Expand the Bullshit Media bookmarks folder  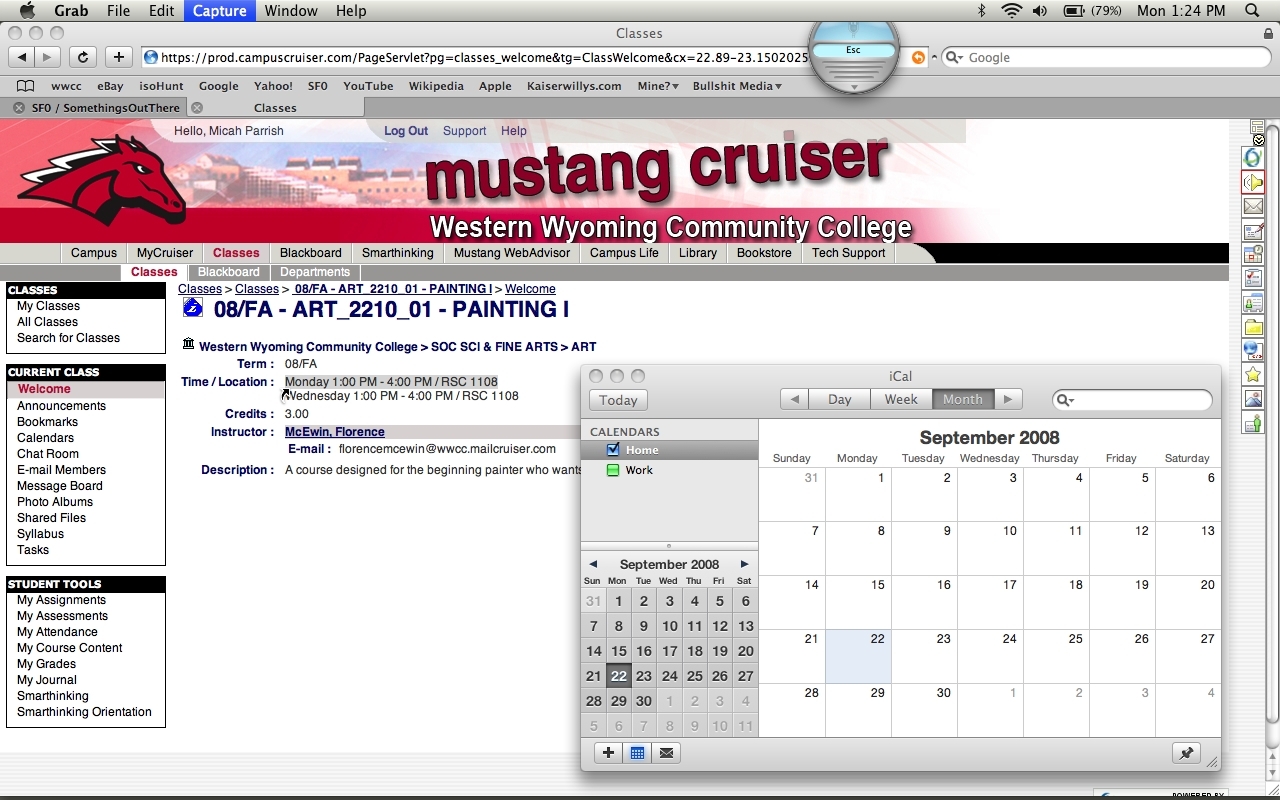pyautogui.click(x=737, y=86)
